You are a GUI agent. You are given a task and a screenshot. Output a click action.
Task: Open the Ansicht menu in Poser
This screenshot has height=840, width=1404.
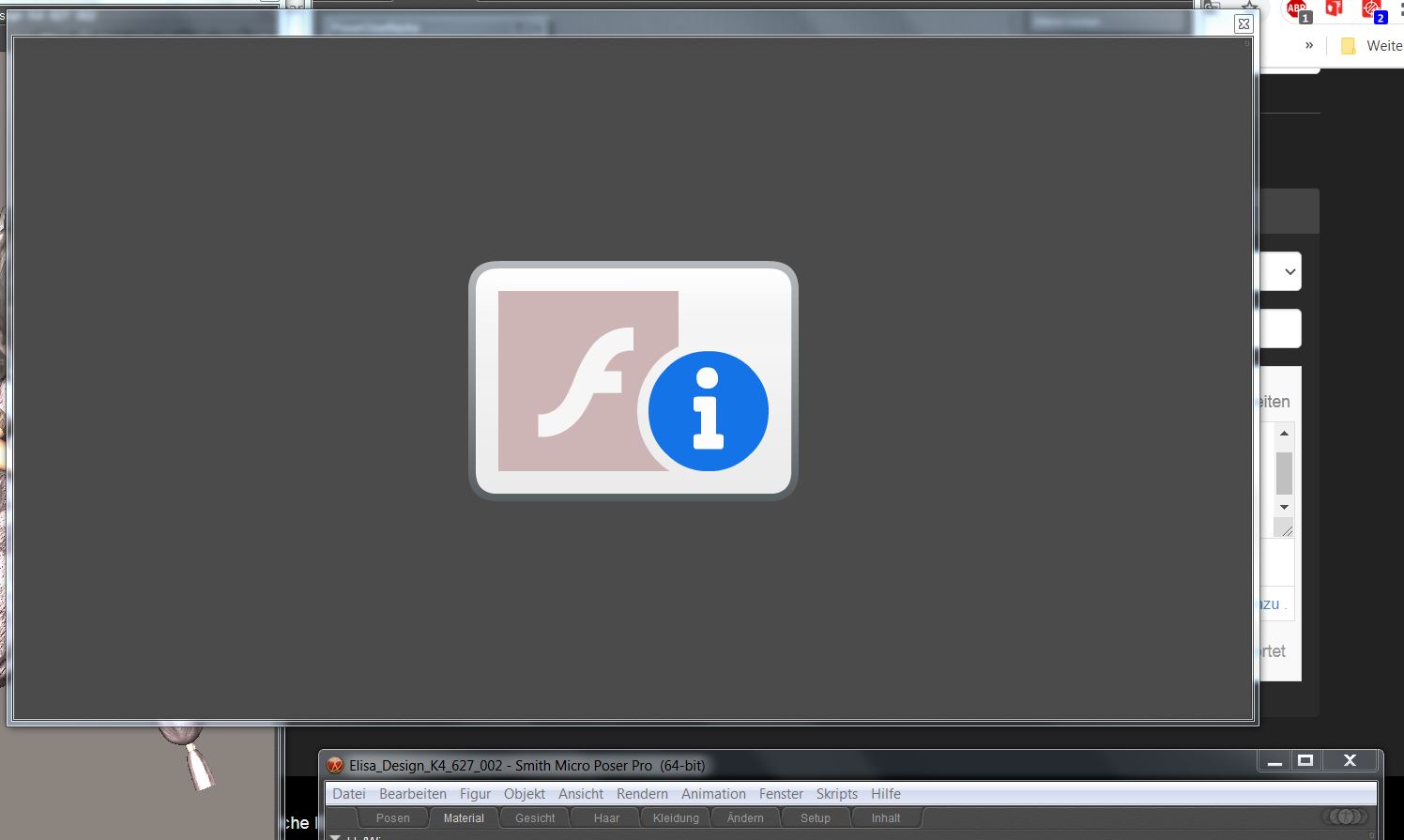tap(581, 794)
